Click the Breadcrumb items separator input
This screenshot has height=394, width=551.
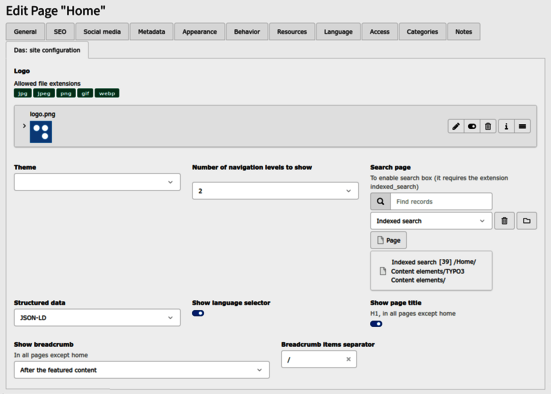tap(319, 359)
